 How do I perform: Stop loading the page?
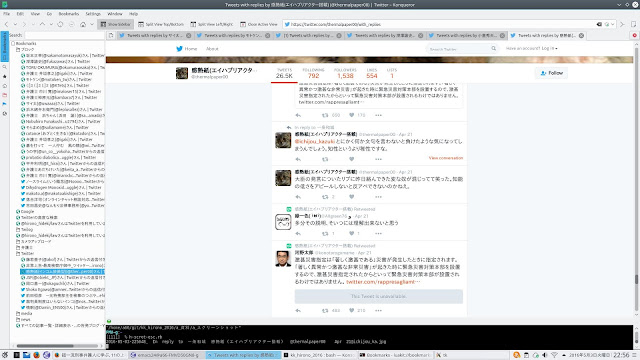click(72, 24)
